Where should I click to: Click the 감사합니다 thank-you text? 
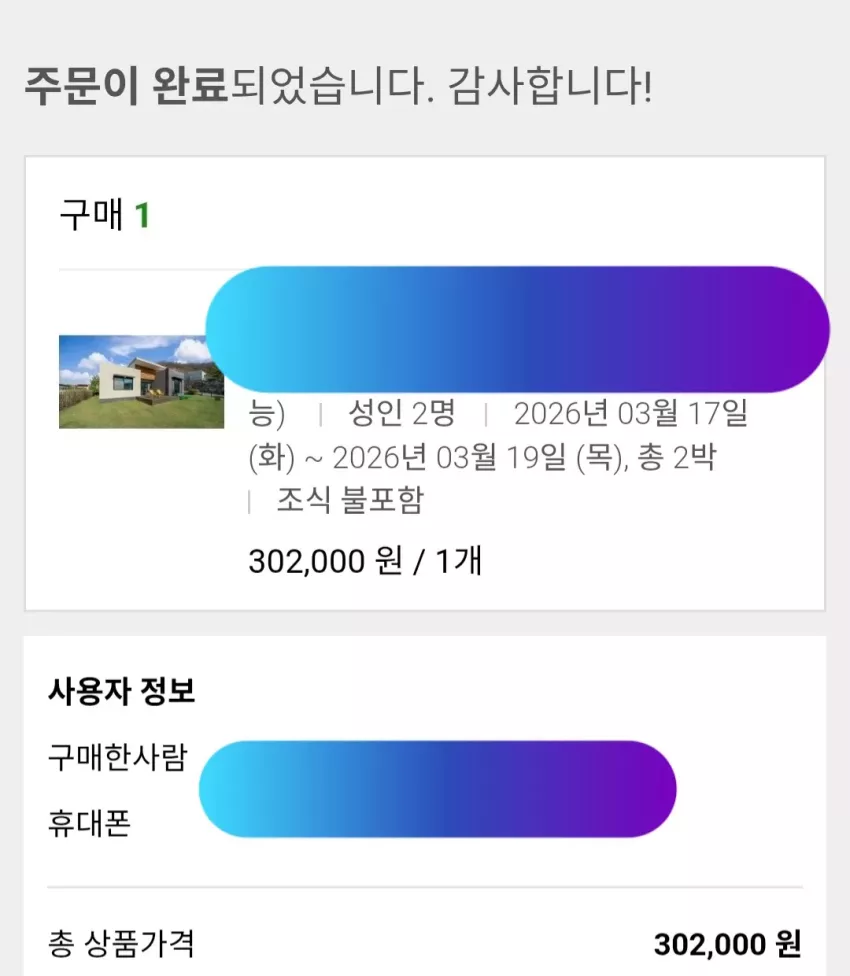pos(550,85)
